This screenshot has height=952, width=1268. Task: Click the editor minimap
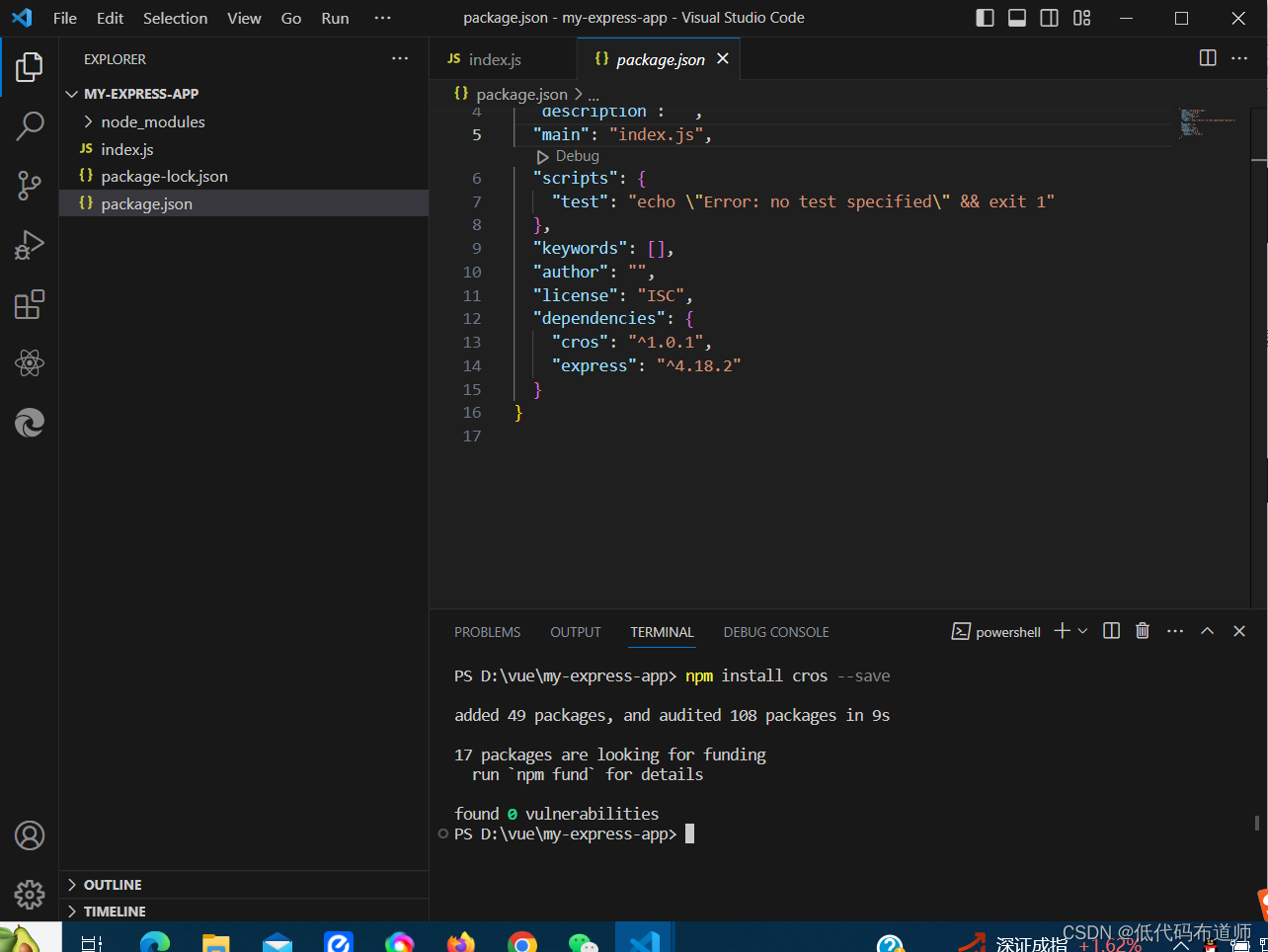point(1208,122)
